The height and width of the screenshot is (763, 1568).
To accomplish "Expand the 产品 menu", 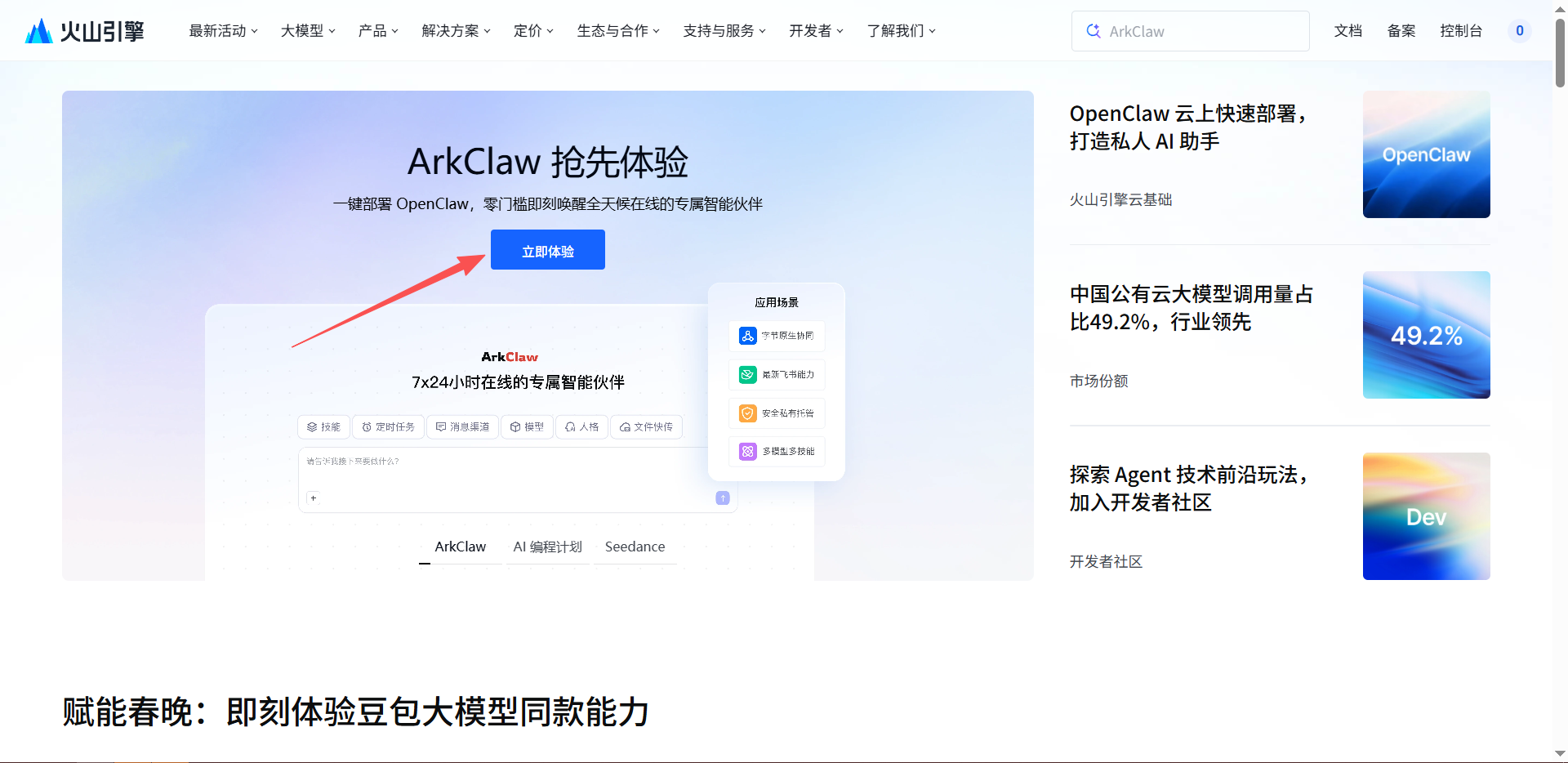I will (378, 31).
